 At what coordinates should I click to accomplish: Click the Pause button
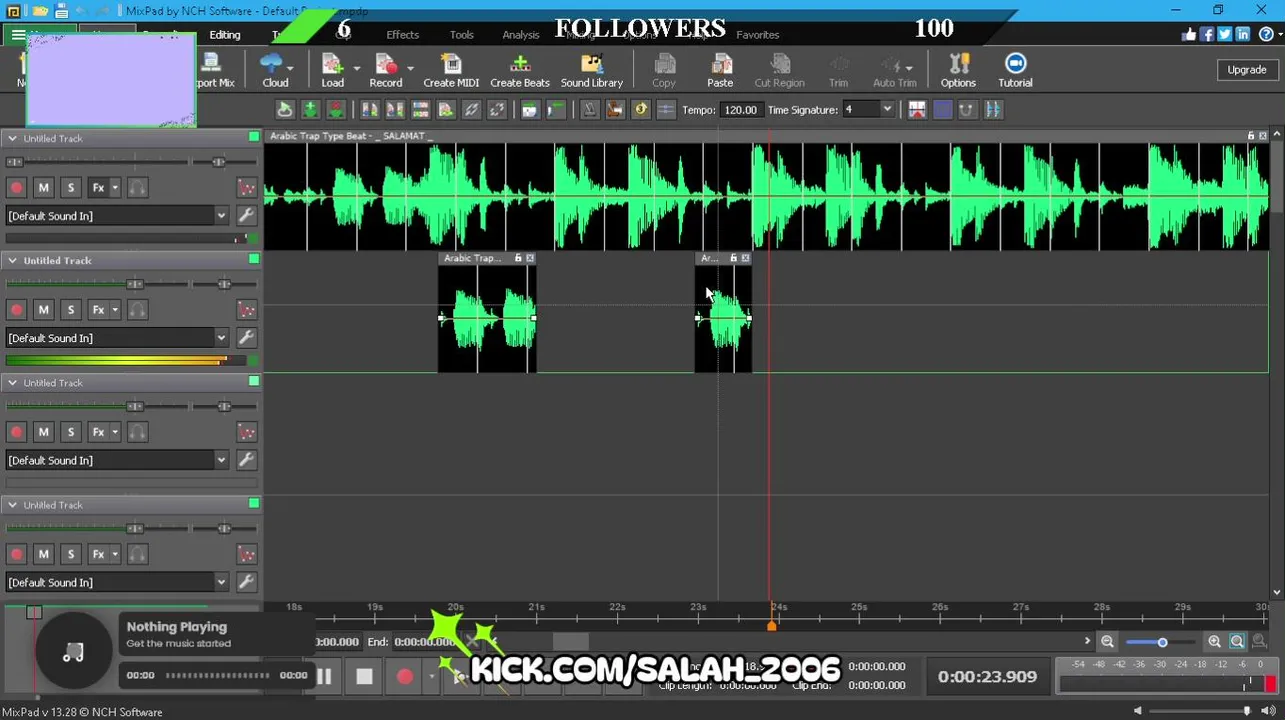[324, 677]
